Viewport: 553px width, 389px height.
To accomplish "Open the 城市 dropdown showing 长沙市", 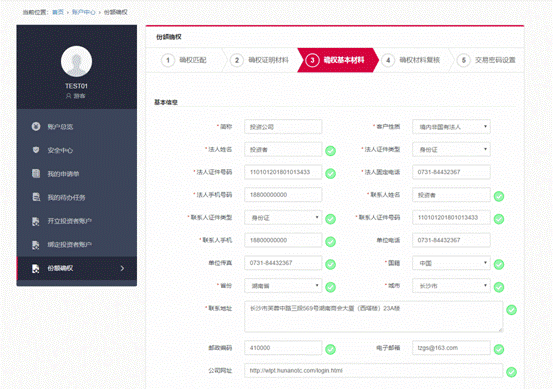I will (451, 286).
